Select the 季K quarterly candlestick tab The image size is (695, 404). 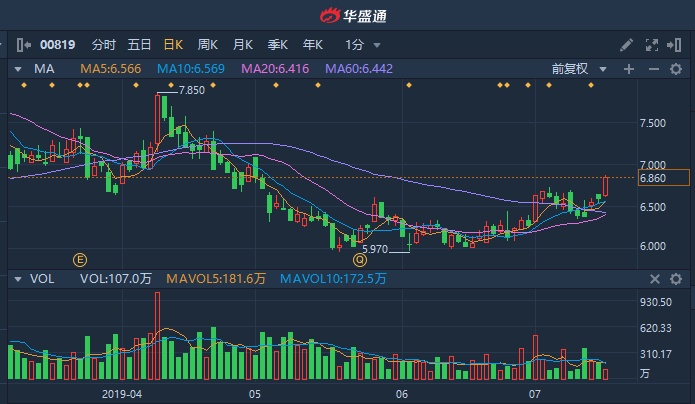click(x=277, y=45)
